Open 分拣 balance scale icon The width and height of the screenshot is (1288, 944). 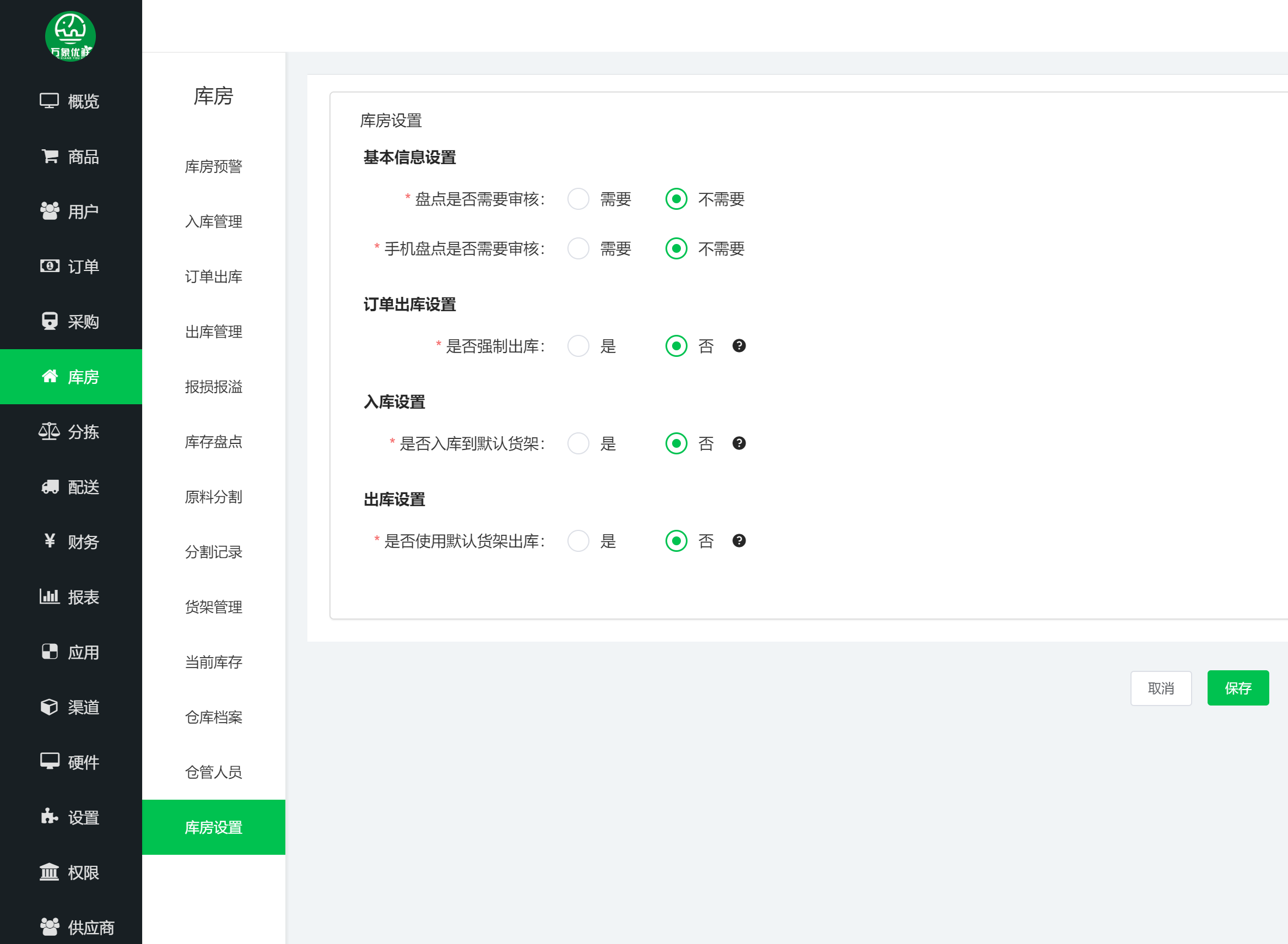pyautogui.click(x=49, y=431)
